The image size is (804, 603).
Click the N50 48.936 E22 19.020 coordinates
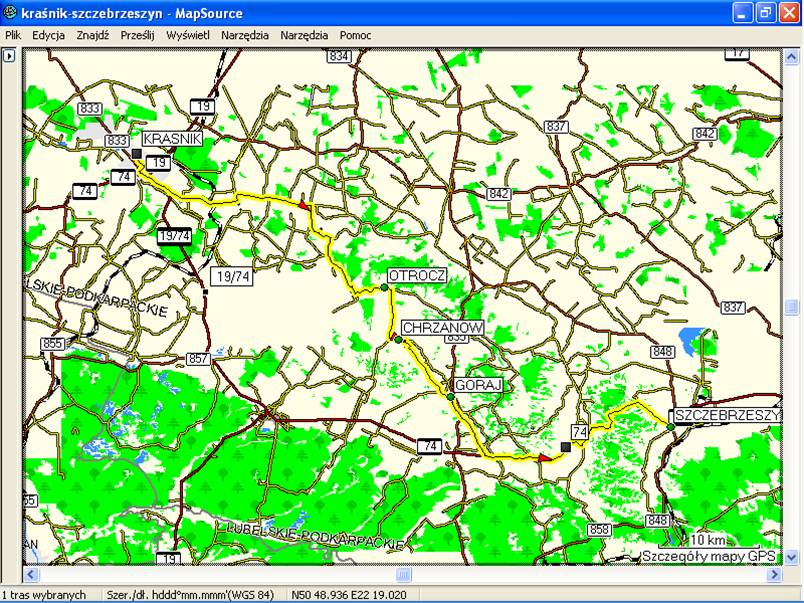(349, 595)
